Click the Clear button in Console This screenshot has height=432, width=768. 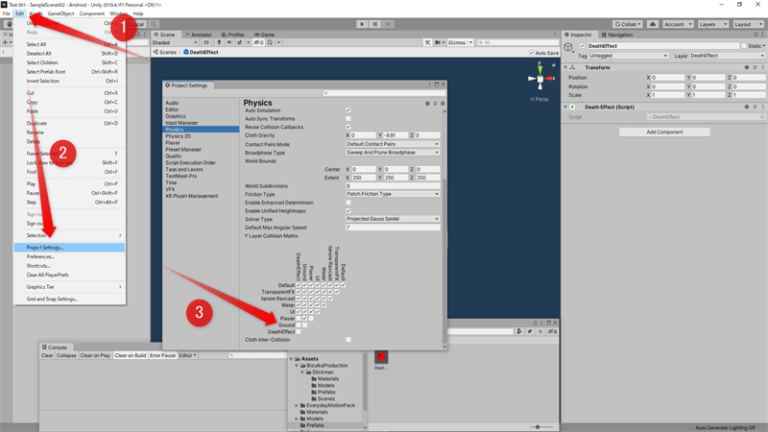tap(47, 355)
